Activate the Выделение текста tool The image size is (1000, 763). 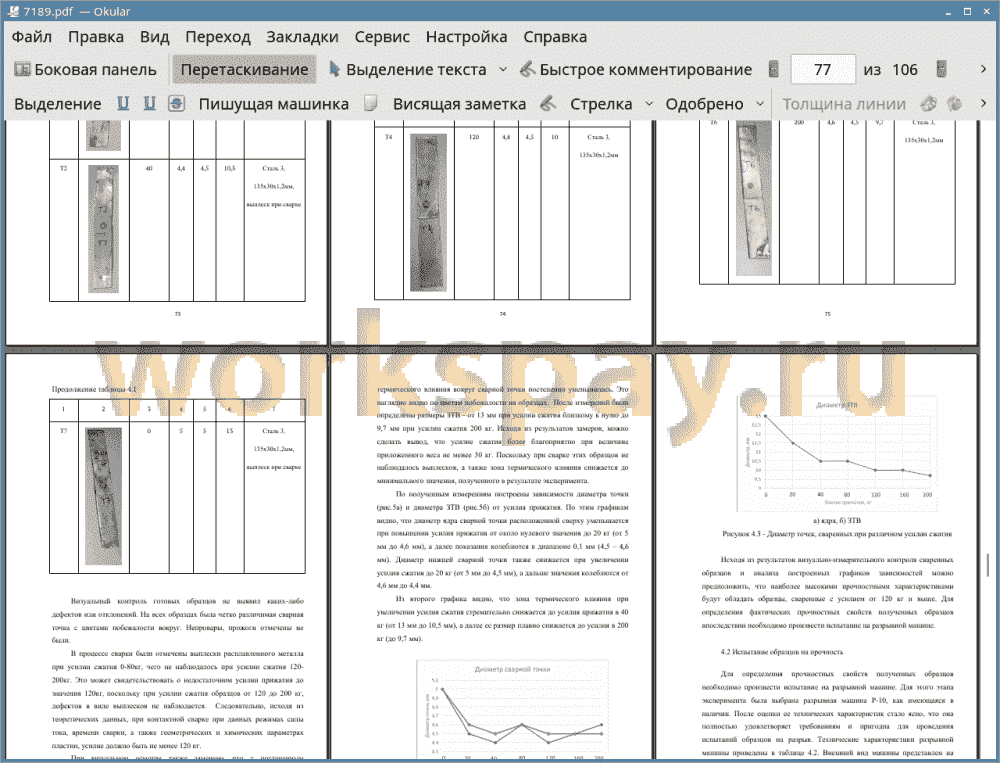point(407,70)
